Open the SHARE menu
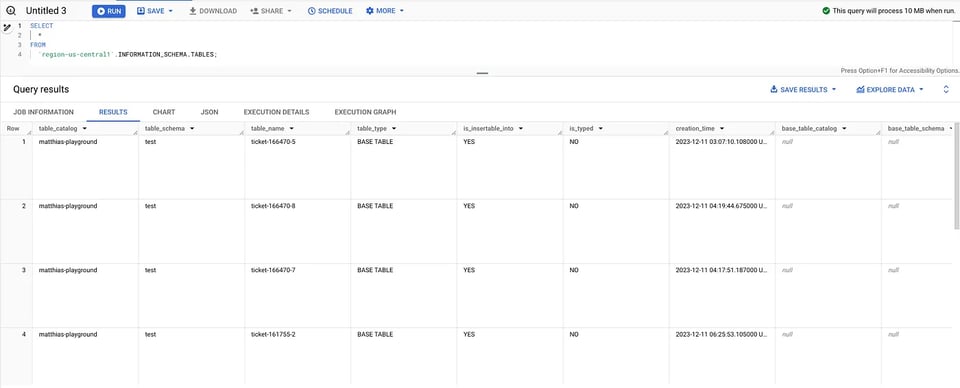 tap(271, 11)
